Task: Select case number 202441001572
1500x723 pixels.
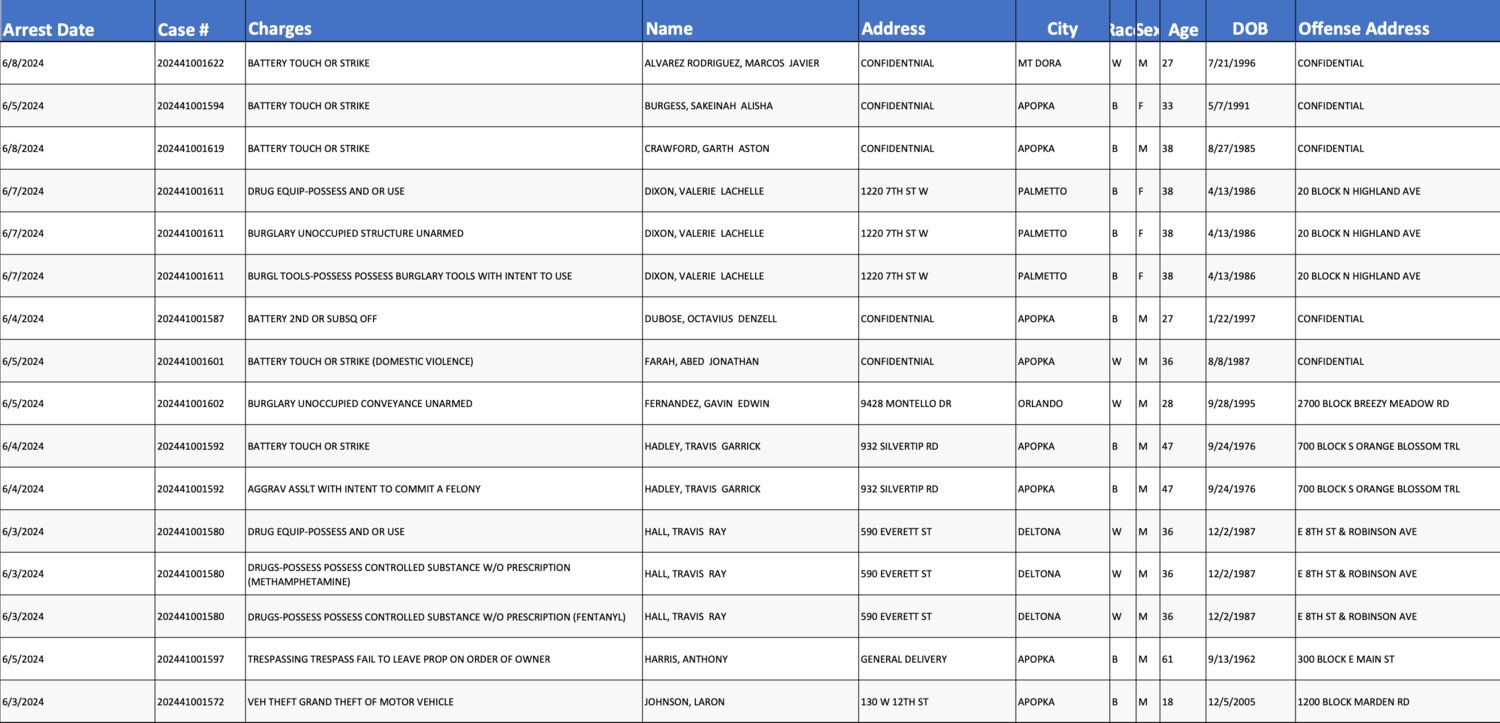Action: pyautogui.click(x=190, y=702)
